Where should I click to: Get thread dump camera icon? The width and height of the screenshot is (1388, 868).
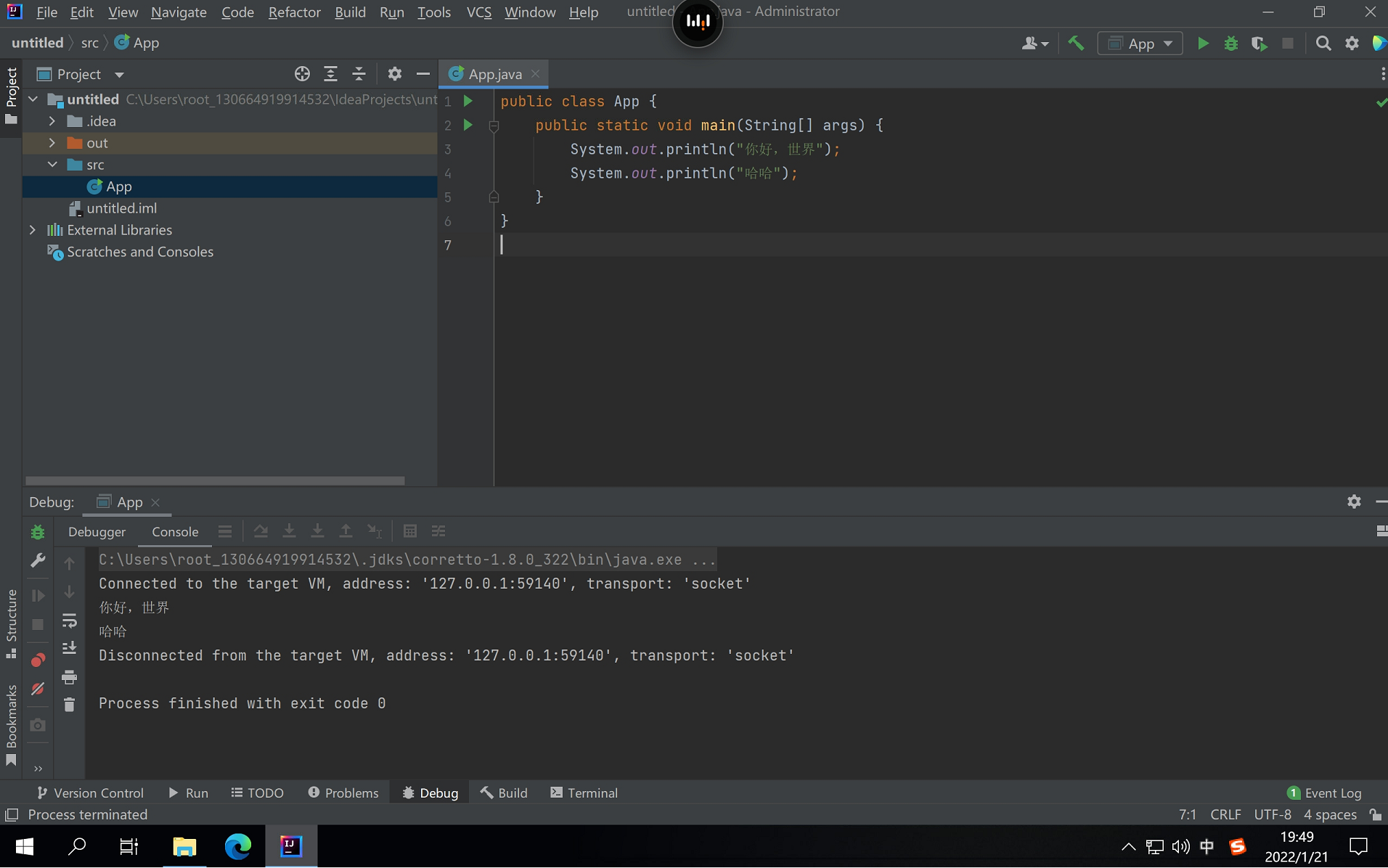[38, 725]
